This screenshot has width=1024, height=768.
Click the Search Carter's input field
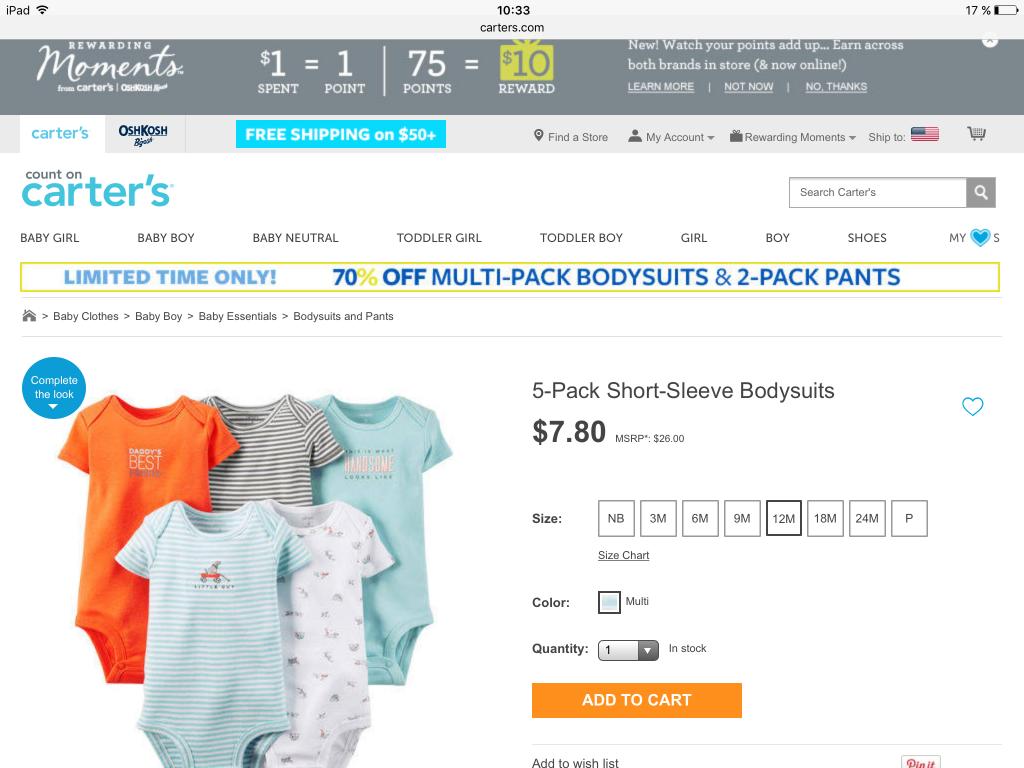click(878, 193)
